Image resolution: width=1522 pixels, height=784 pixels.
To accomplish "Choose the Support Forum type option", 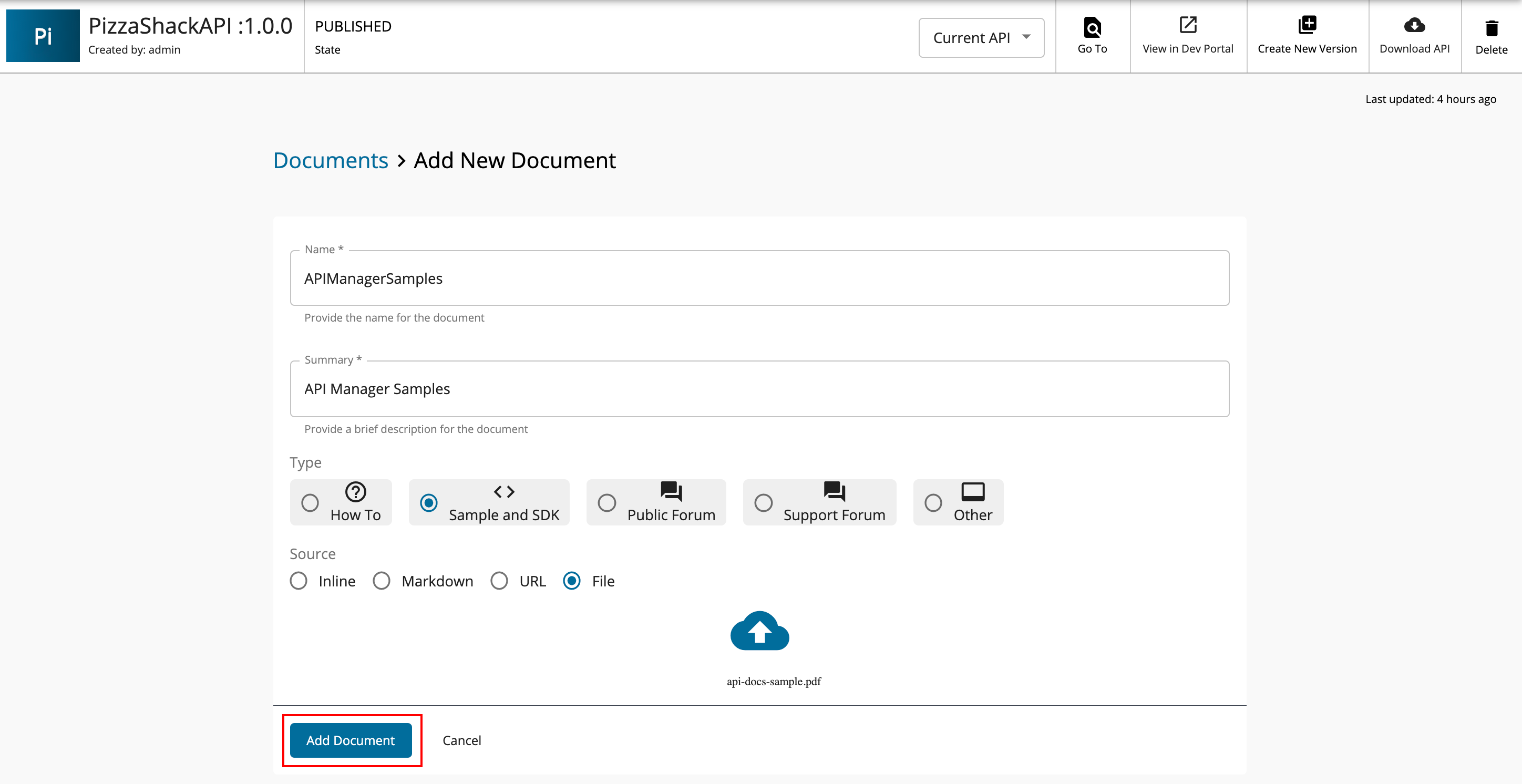I will [763, 503].
